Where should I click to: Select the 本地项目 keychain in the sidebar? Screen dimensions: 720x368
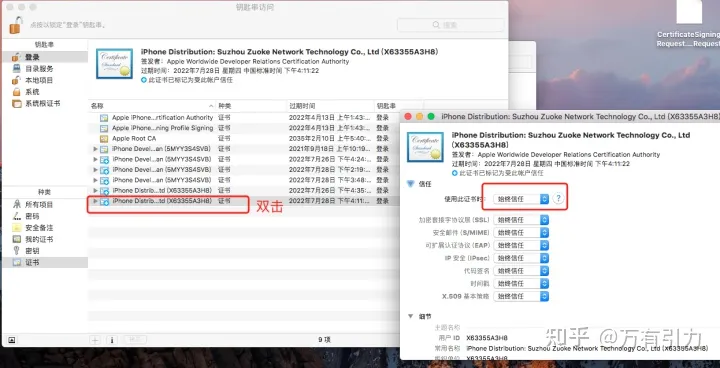pyautogui.click(x=44, y=80)
